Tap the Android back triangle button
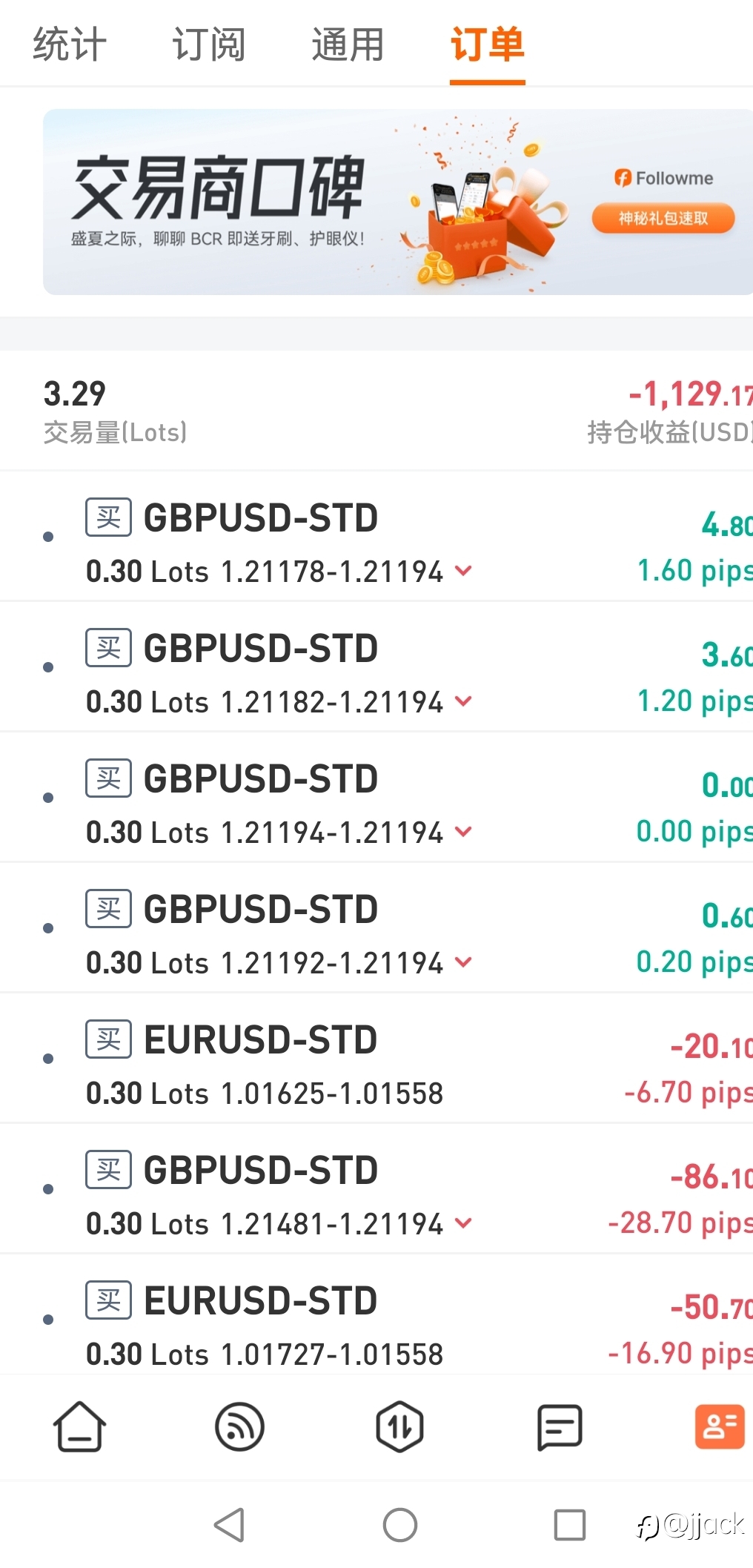Viewport: 753px width, 1568px height. (x=229, y=1525)
